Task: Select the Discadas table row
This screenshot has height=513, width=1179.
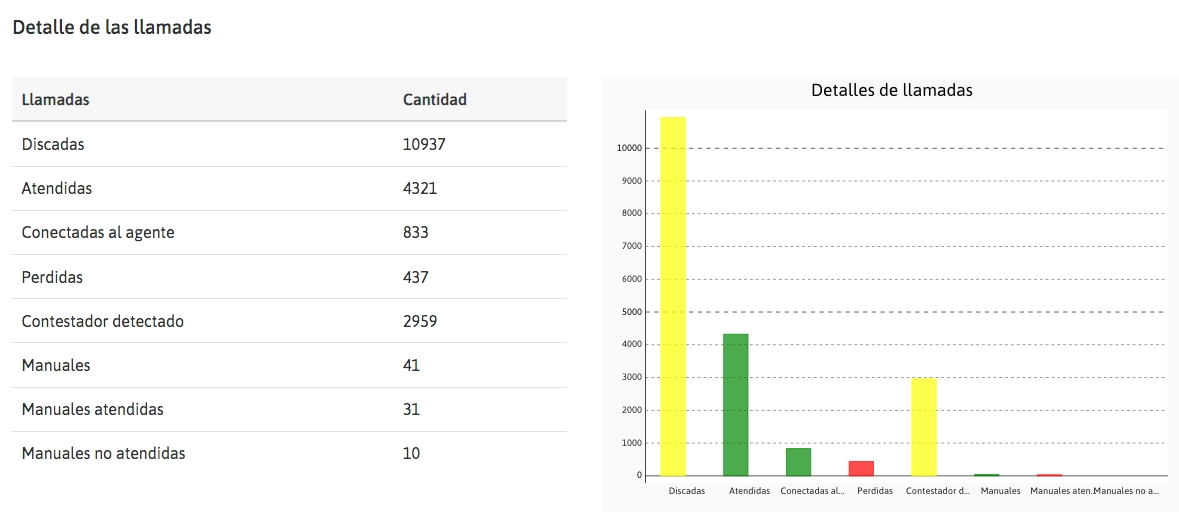Action: point(289,144)
